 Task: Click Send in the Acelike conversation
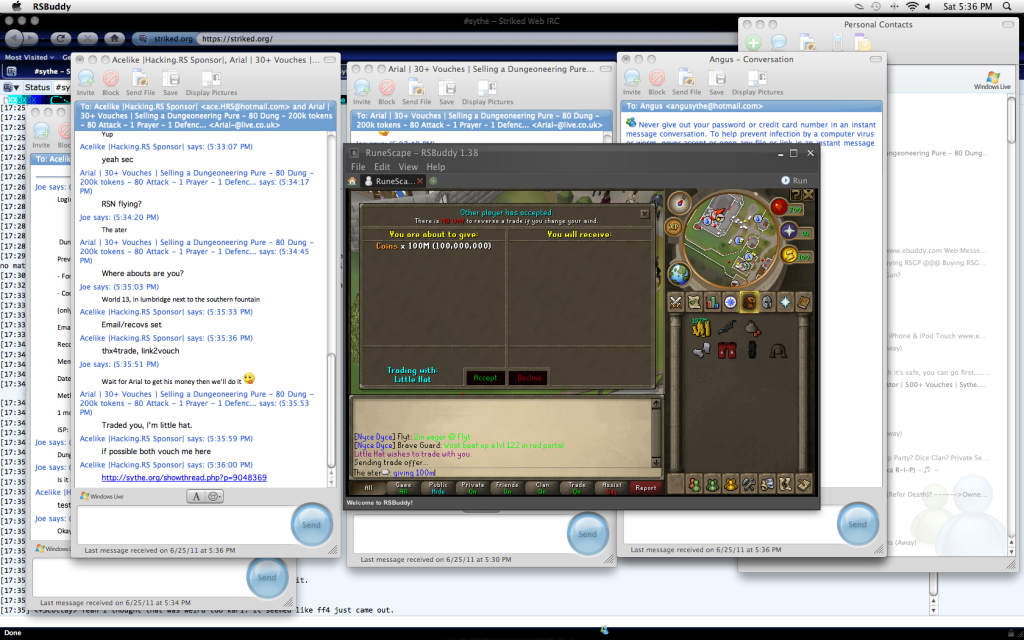(312, 524)
